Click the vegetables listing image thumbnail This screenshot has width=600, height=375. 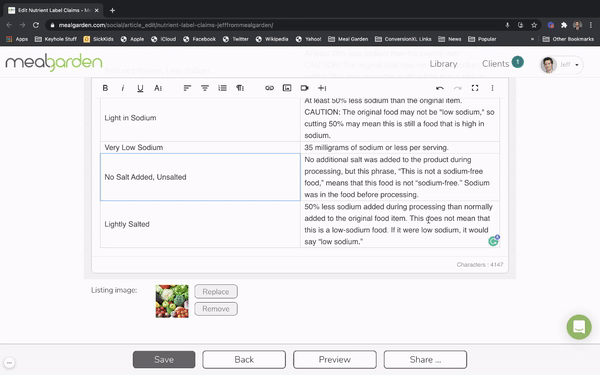[x=172, y=301]
